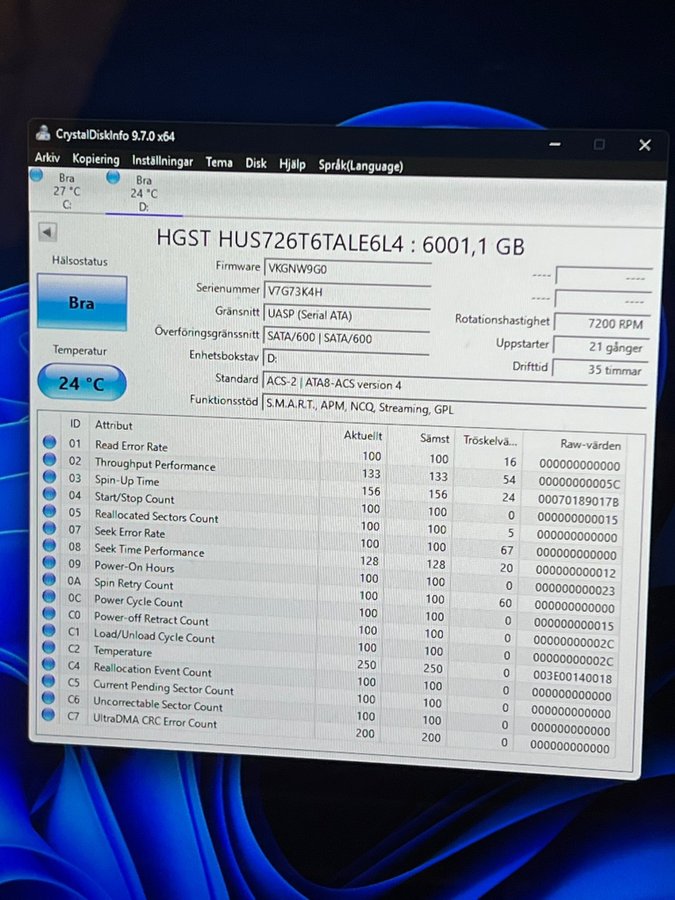675x900 pixels.
Task: Click the Serienummer field
Action: 346,291
